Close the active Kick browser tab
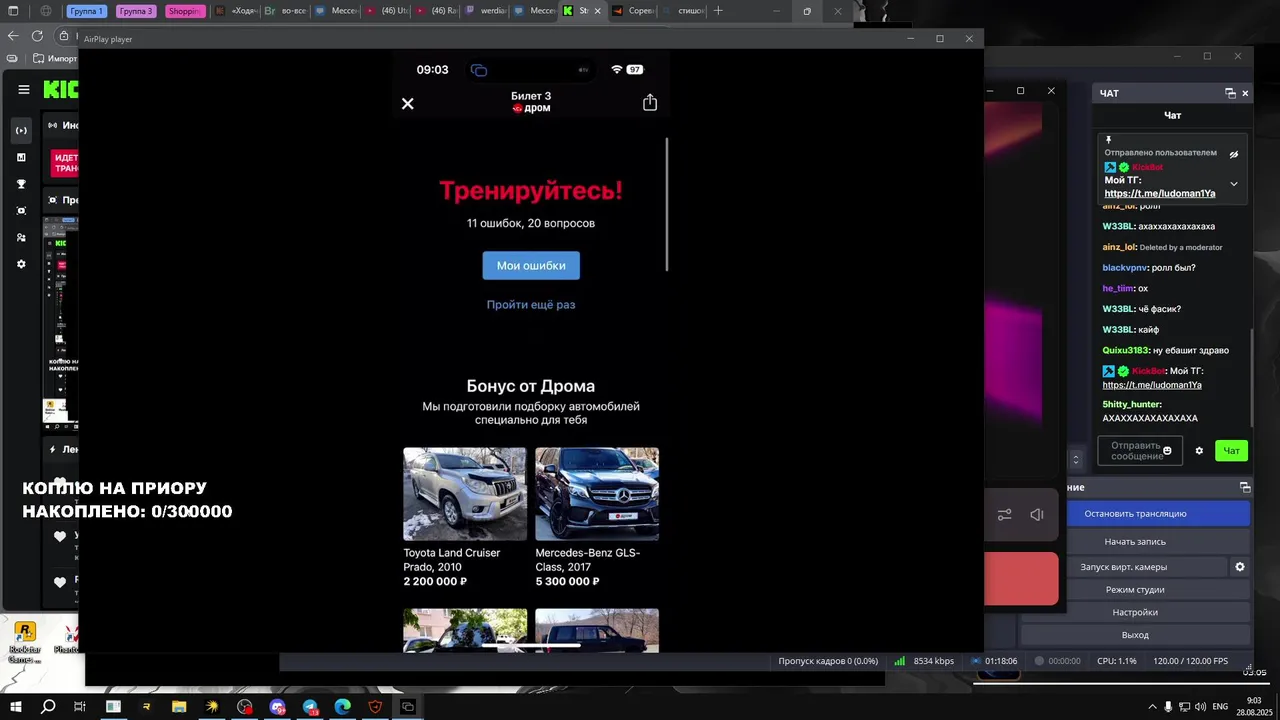This screenshot has height=720, width=1280. pos(598,11)
